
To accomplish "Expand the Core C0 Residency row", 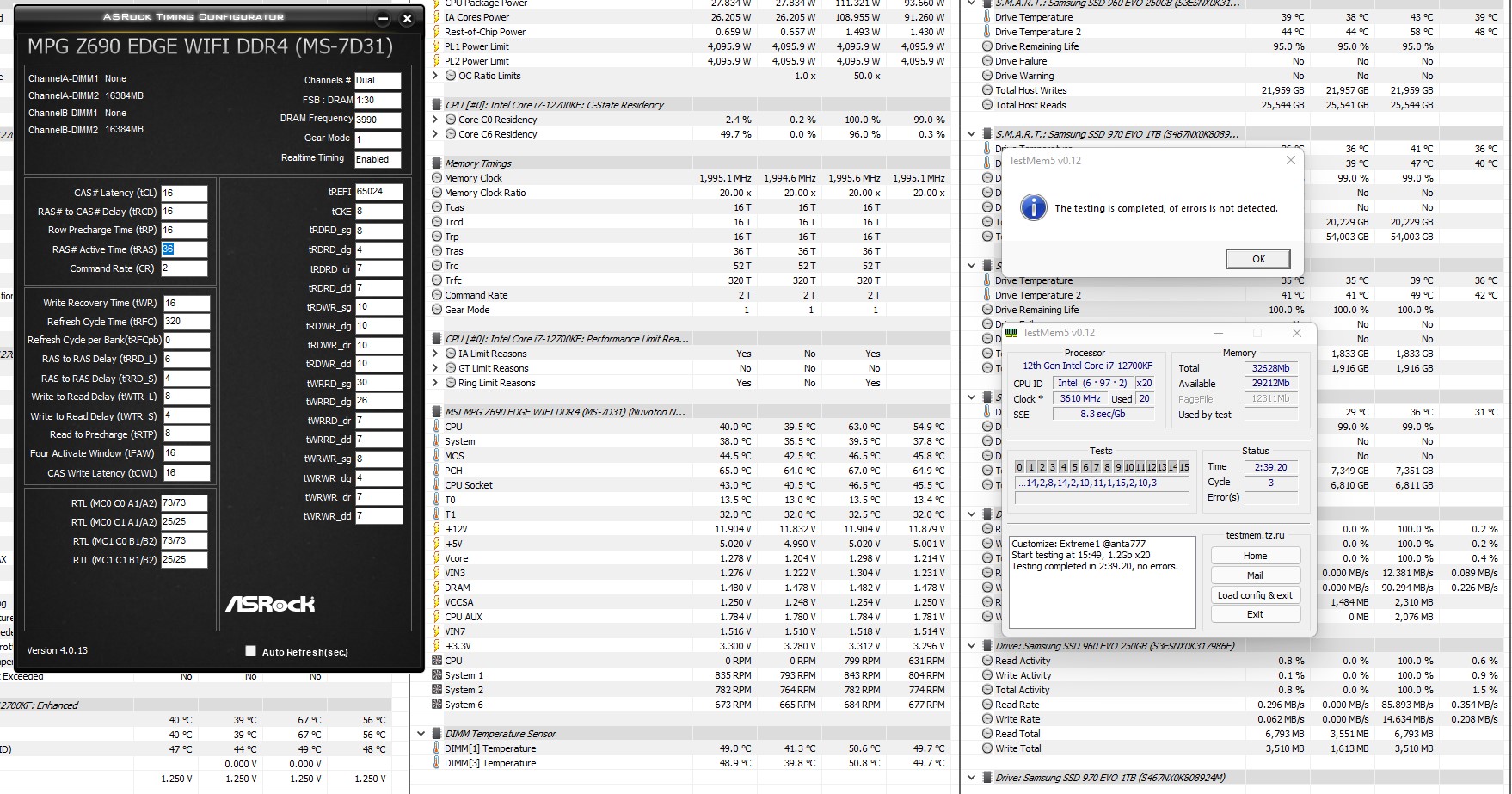I will pos(435,120).
